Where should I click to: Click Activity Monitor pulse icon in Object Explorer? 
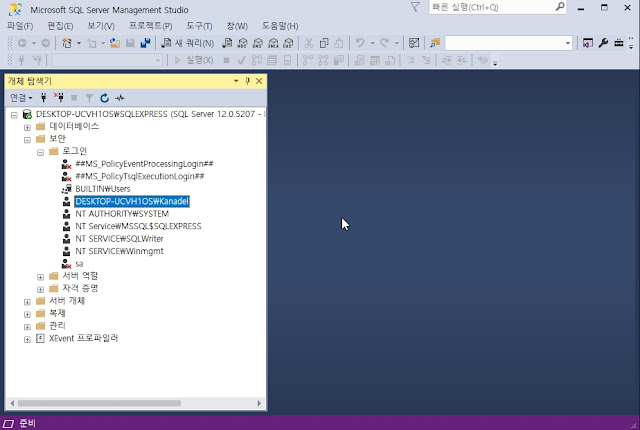click(120, 98)
